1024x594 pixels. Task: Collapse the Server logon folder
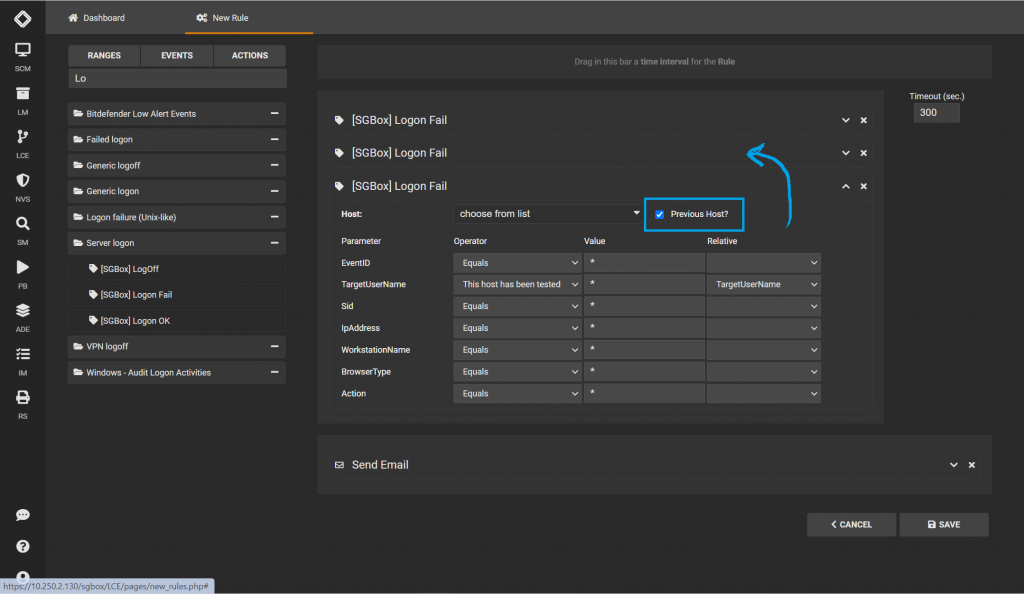pyautogui.click(x=274, y=243)
